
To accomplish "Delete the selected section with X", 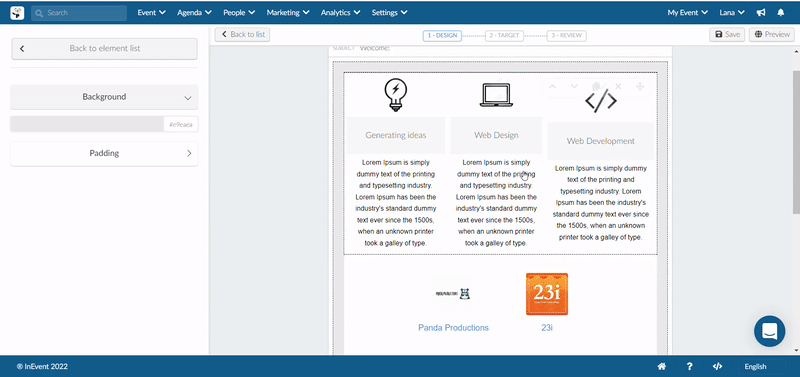I will click(x=618, y=87).
